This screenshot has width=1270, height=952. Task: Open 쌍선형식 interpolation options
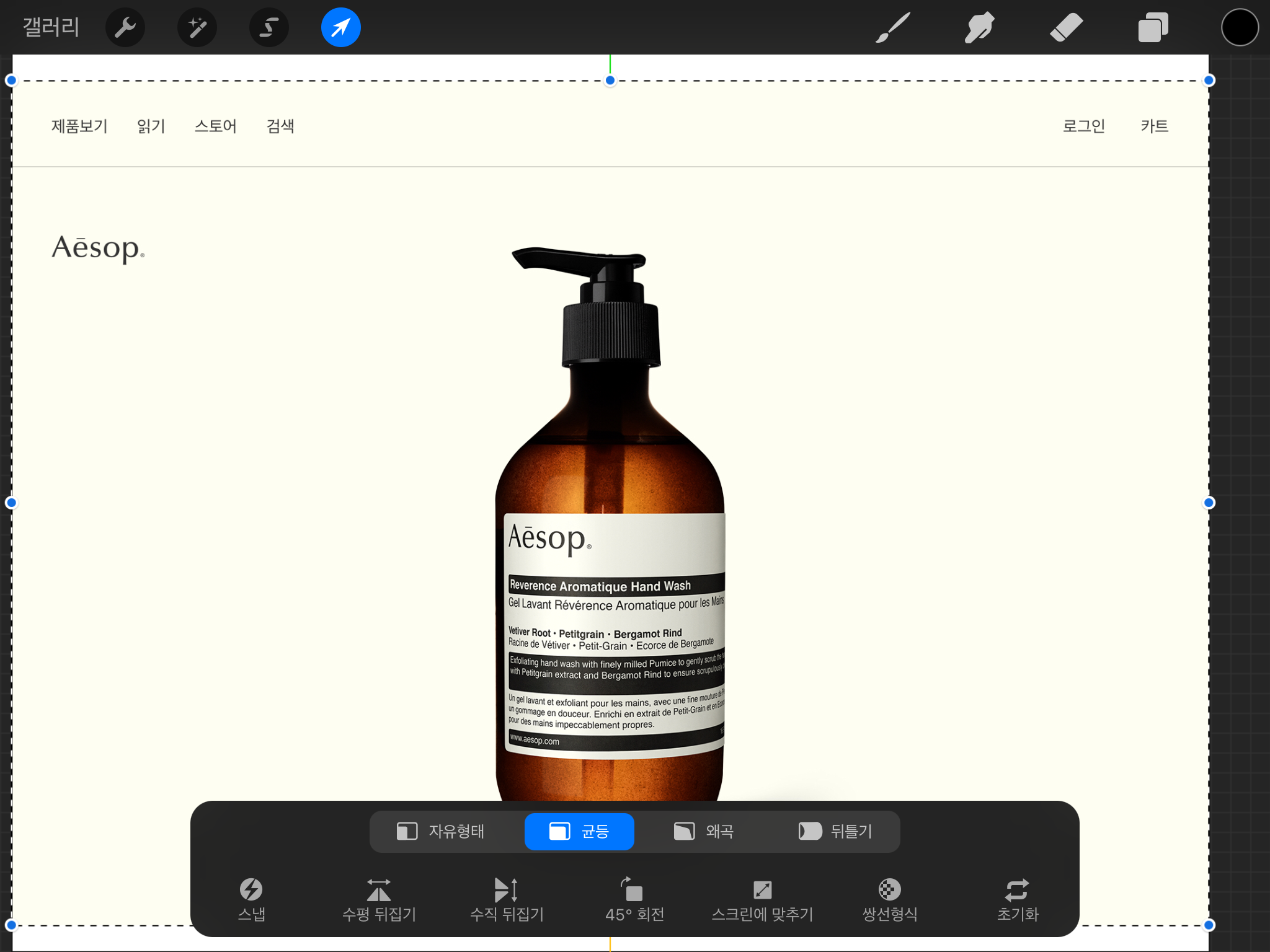[x=890, y=899]
